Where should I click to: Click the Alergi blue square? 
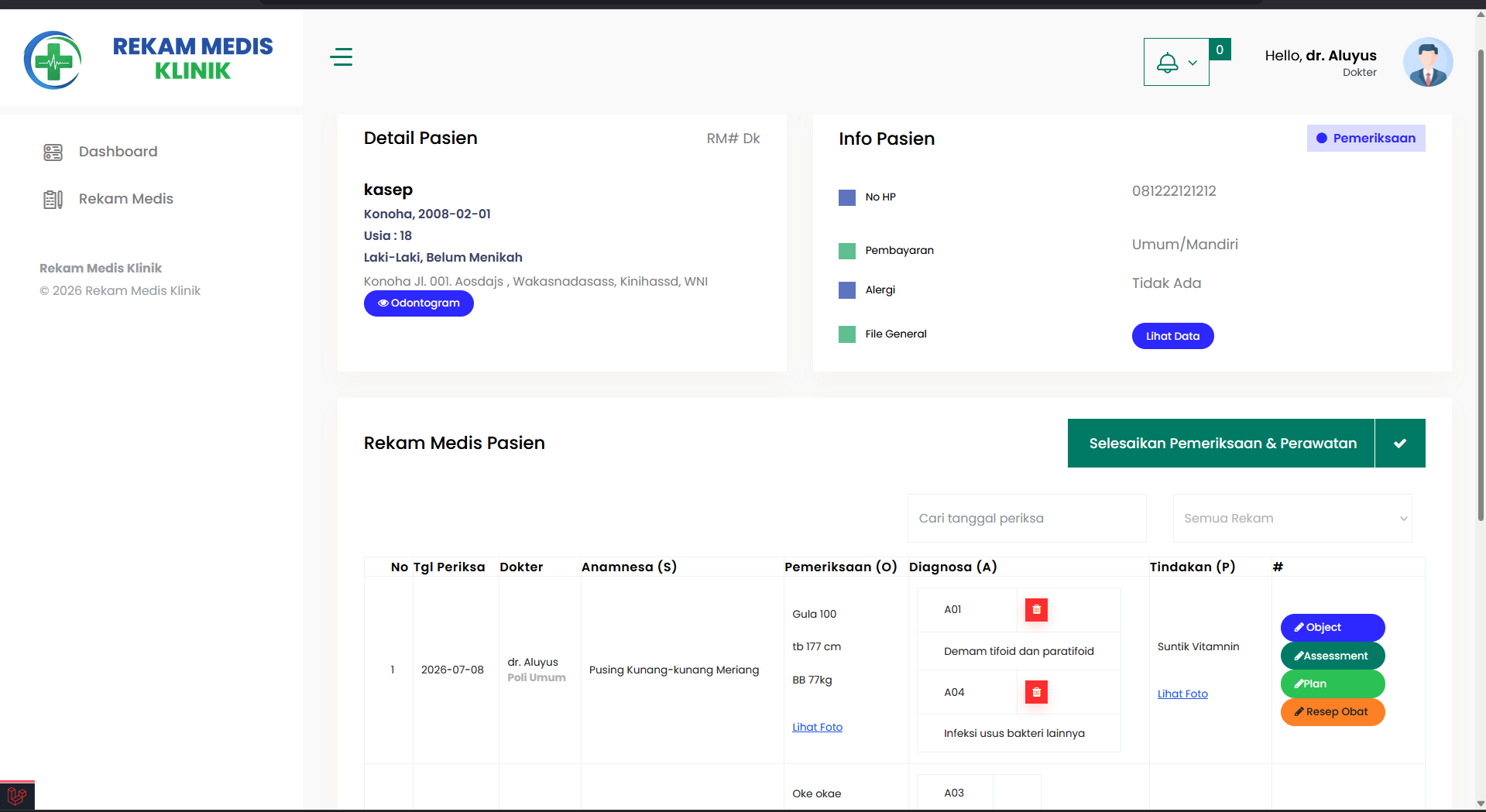[x=847, y=290]
